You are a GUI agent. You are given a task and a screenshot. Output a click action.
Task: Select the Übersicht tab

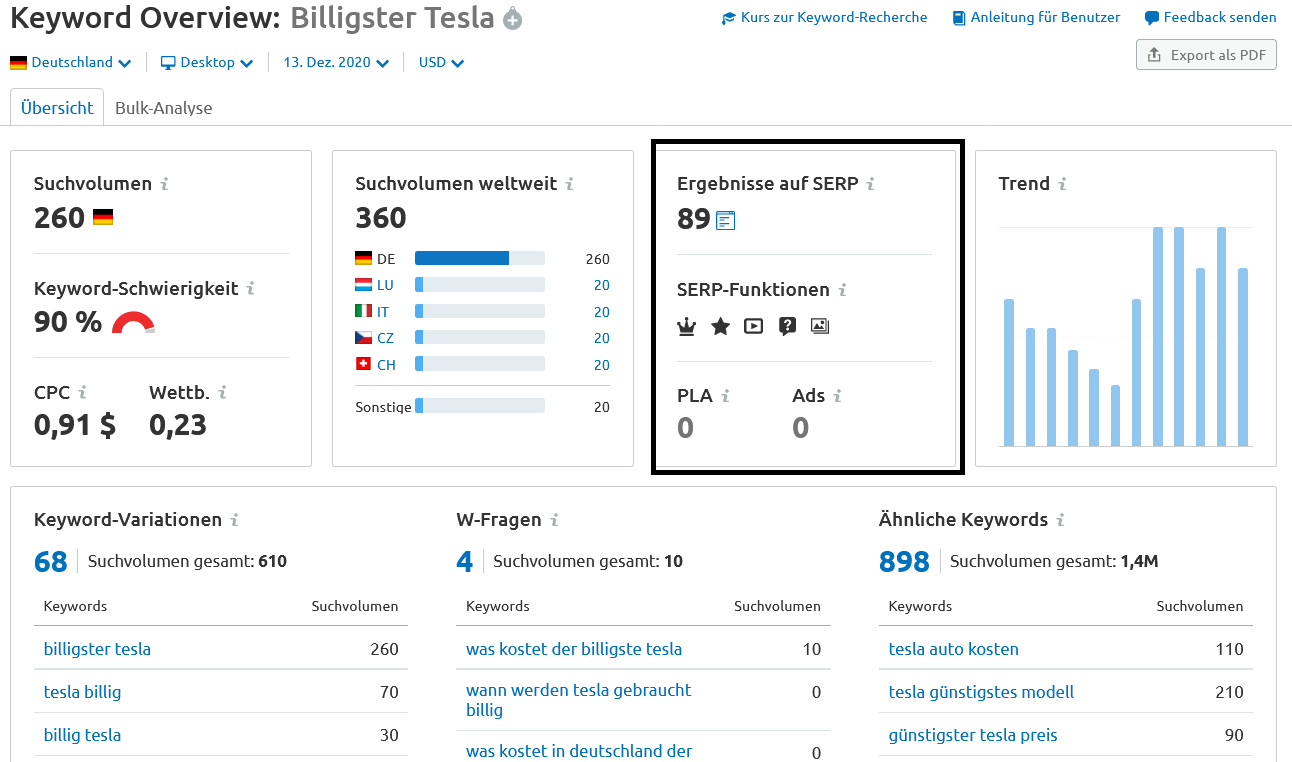[x=56, y=107]
